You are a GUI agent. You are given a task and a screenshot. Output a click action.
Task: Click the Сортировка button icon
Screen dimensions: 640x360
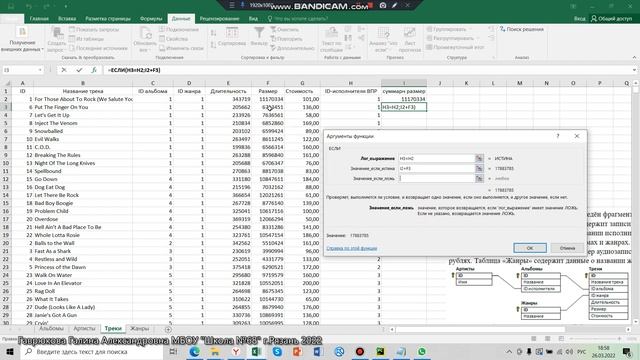pyautogui.click(x=232, y=33)
